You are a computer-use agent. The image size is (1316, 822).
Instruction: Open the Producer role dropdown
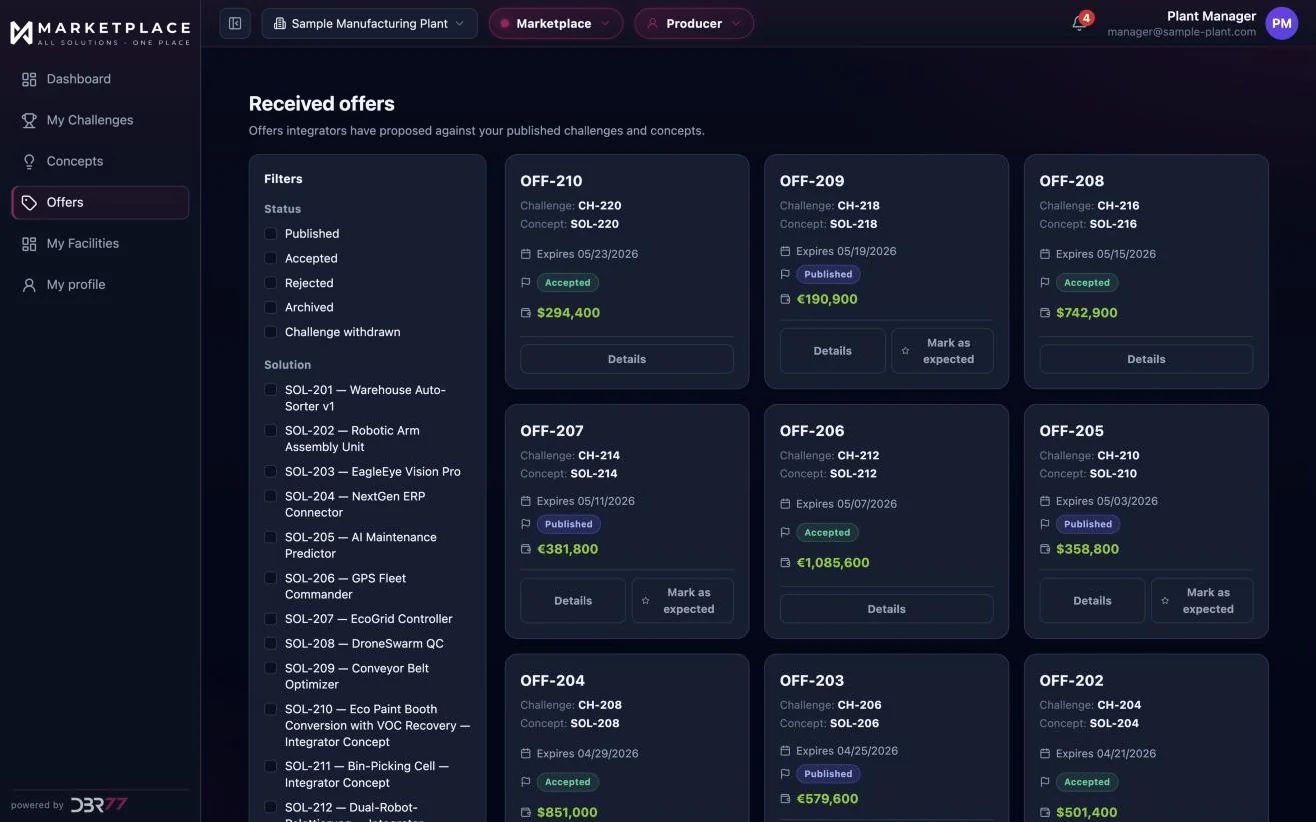point(693,23)
